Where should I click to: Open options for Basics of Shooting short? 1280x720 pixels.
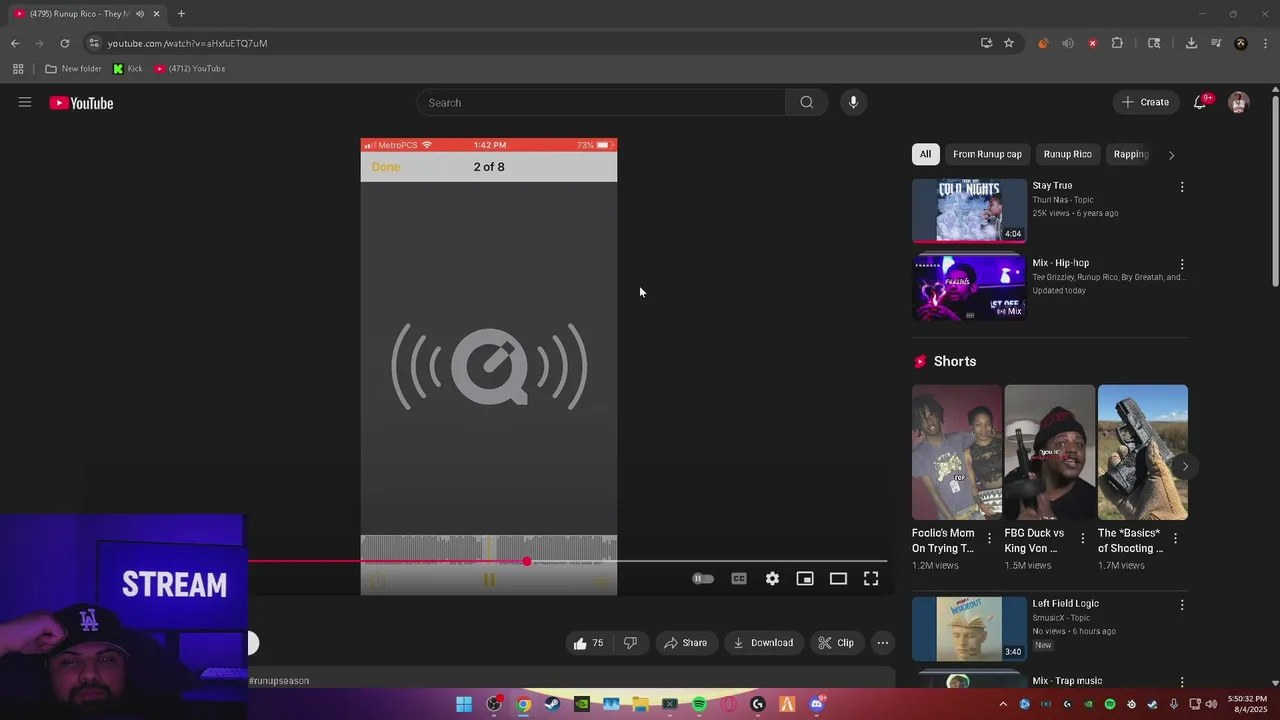coord(1175,539)
